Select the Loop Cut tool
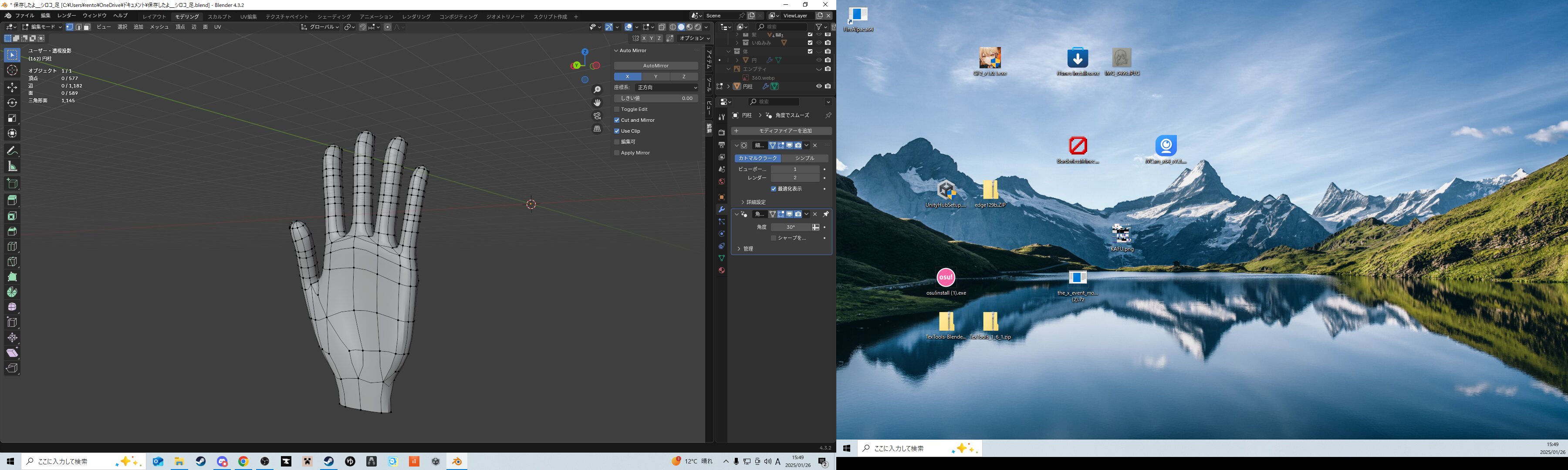The height and width of the screenshot is (470, 1568). tap(12, 246)
